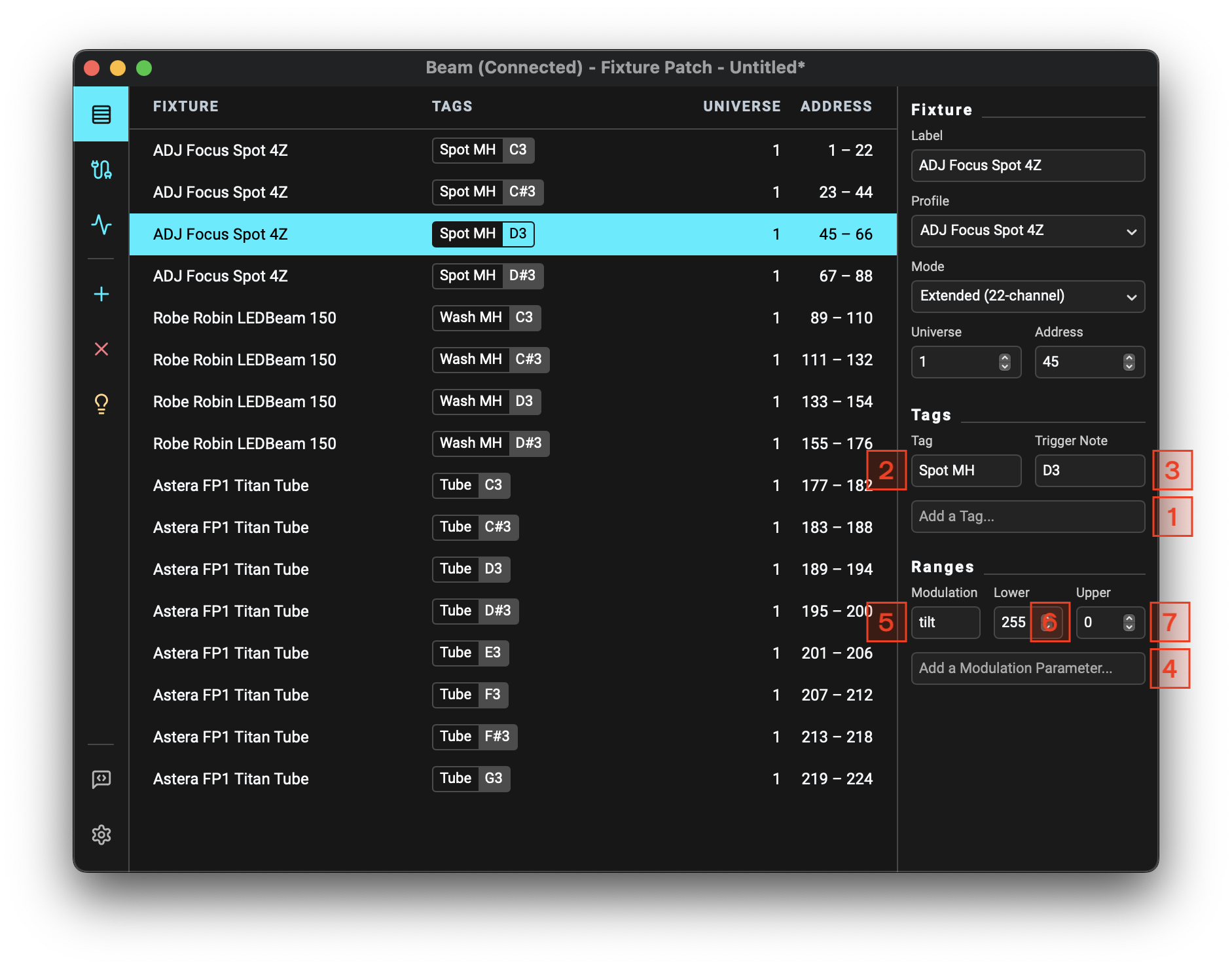Click the Tube E3 tag

(x=471, y=653)
